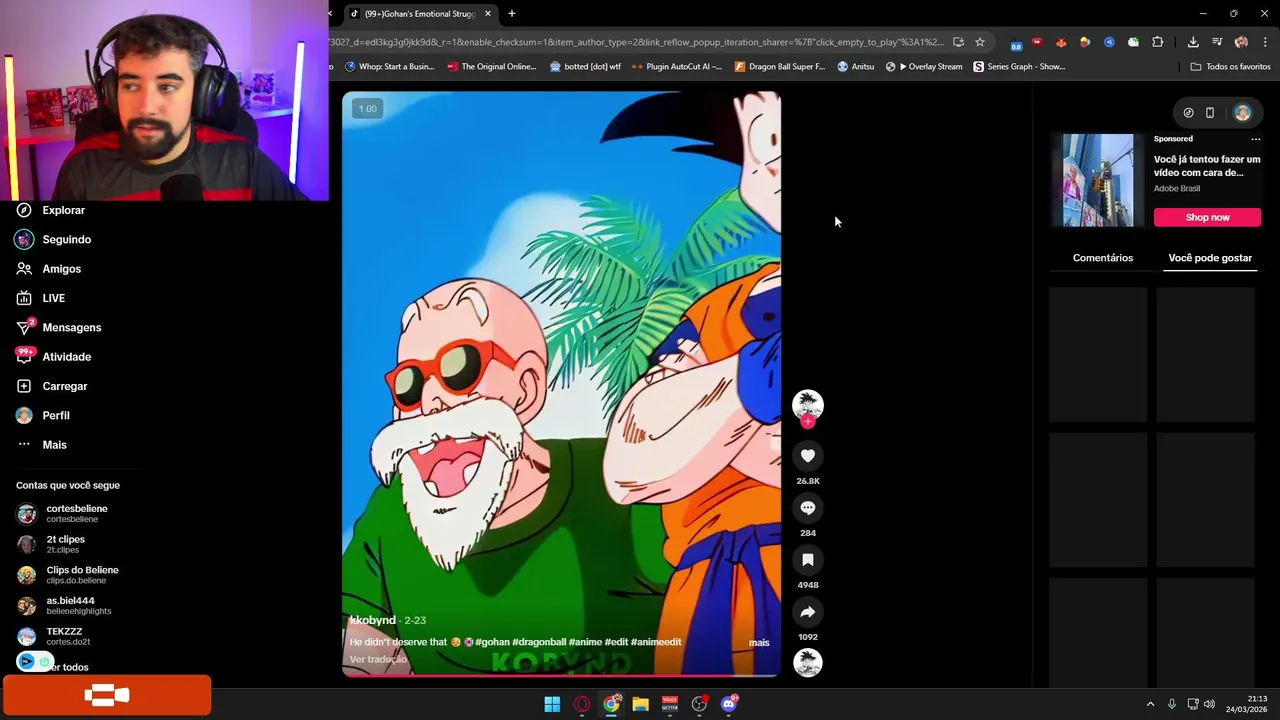Open TikTok profile avatar at top right
This screenshot has height=720, width=1280.
[x=1242, y=113]
